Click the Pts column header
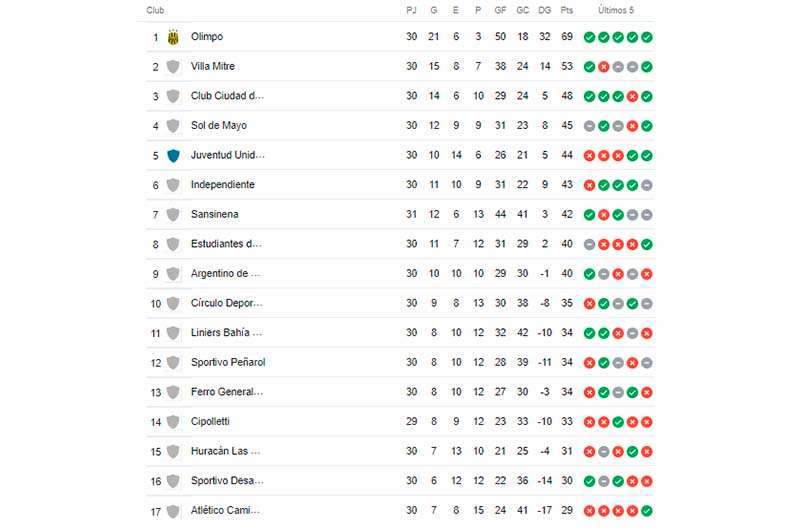 (566, 10)
